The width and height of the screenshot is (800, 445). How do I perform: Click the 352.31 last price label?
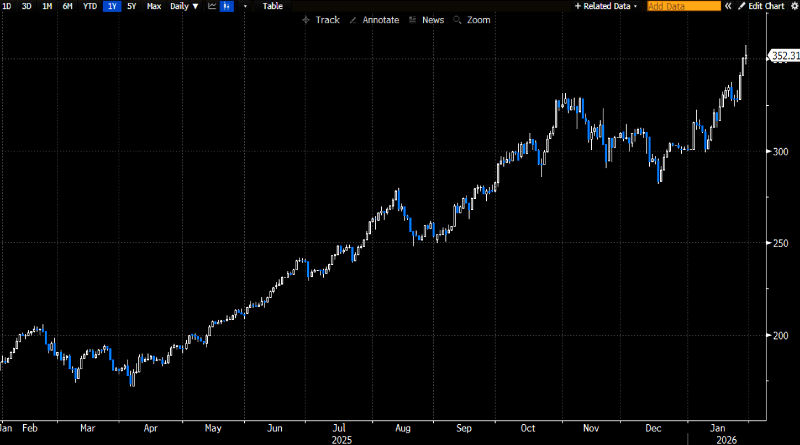click(783, 56)
